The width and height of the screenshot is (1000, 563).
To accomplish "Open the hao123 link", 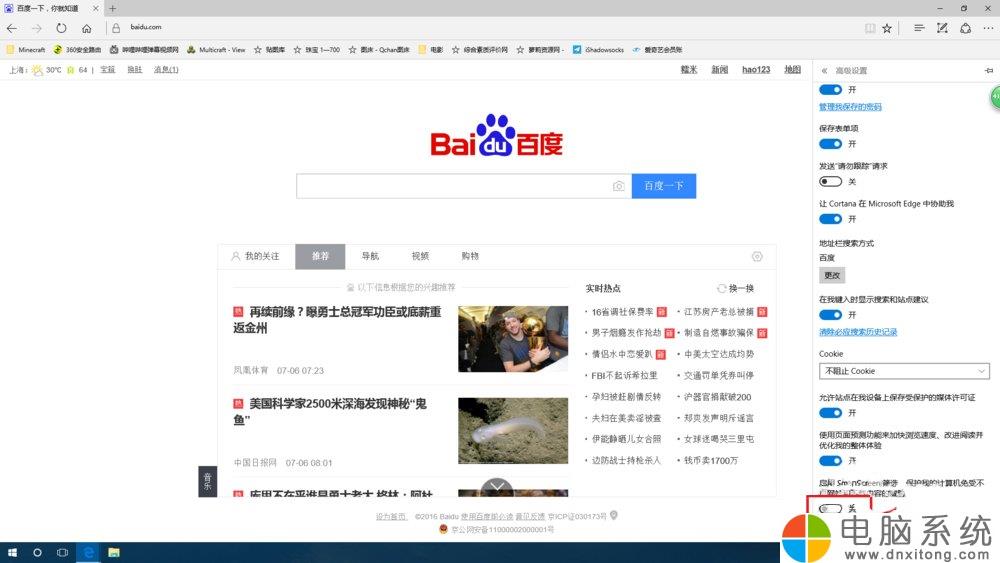I will (756, 69).
